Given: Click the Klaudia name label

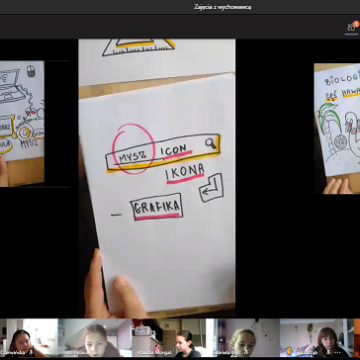Looking at the screenshot, I should [x=155, y=352].
